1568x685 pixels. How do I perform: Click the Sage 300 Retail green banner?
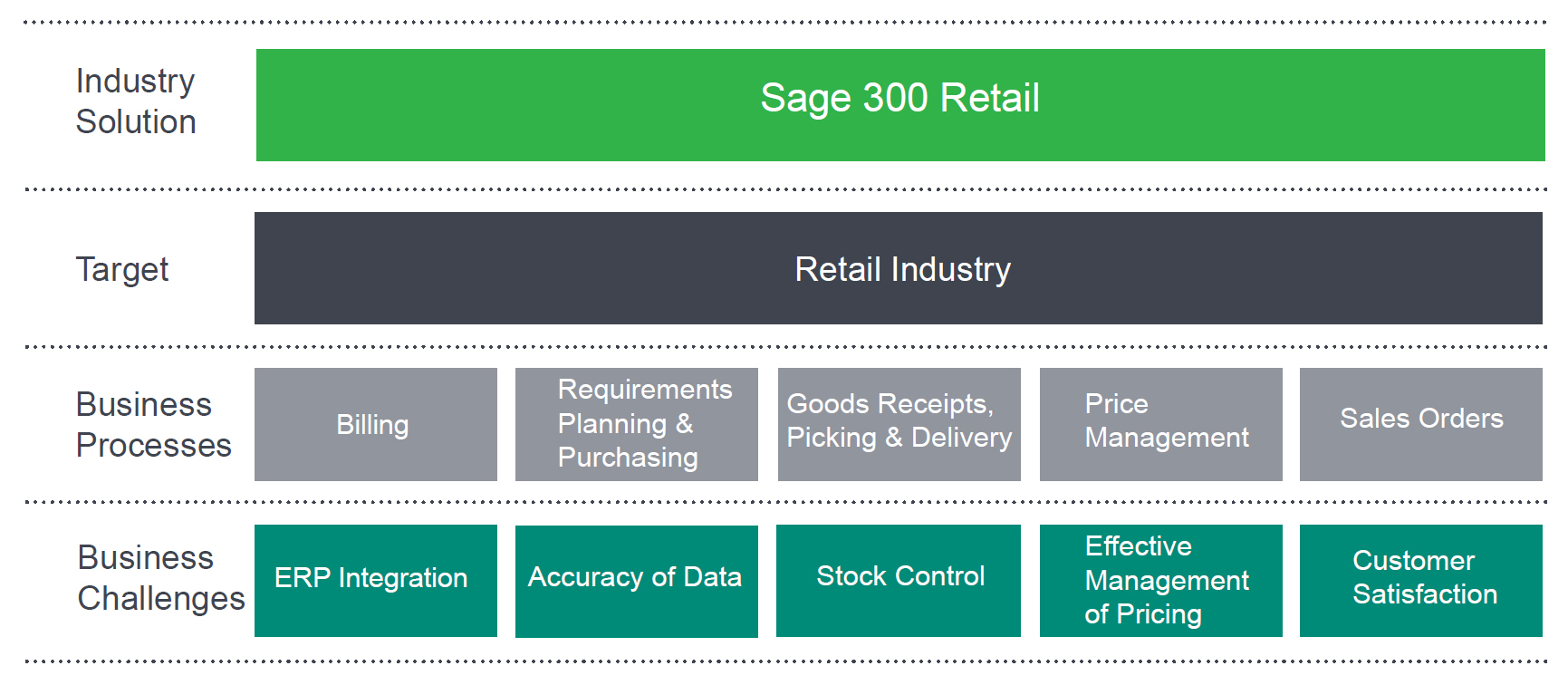click(900, 105)
